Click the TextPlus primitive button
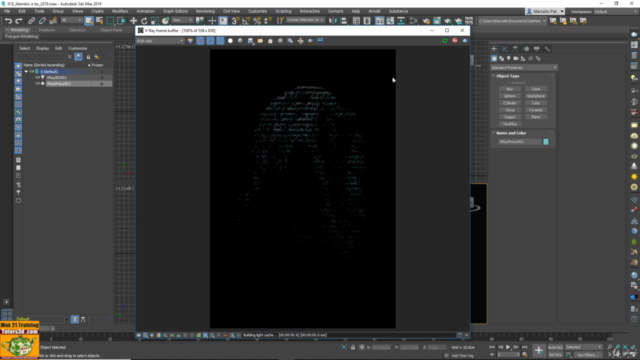 pos(510,124)
